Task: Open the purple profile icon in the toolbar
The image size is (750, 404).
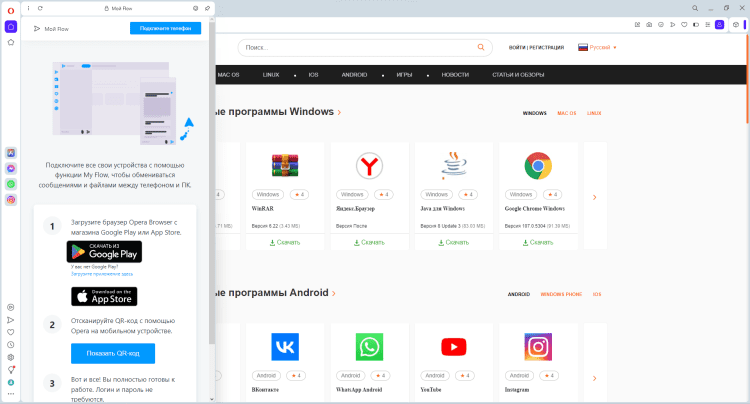Action: (719, 24)
